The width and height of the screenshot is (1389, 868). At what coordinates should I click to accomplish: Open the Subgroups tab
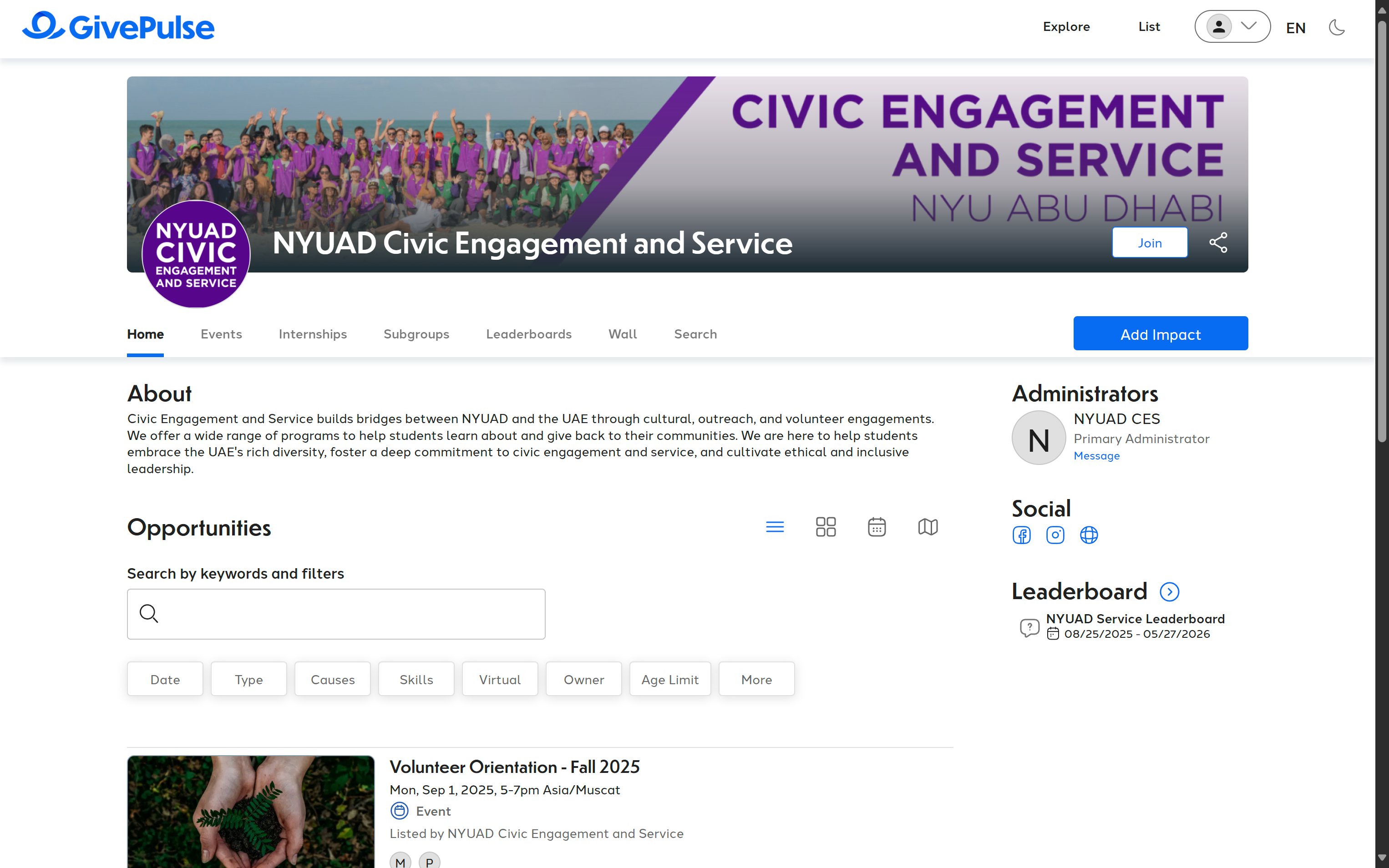(416, 334)
